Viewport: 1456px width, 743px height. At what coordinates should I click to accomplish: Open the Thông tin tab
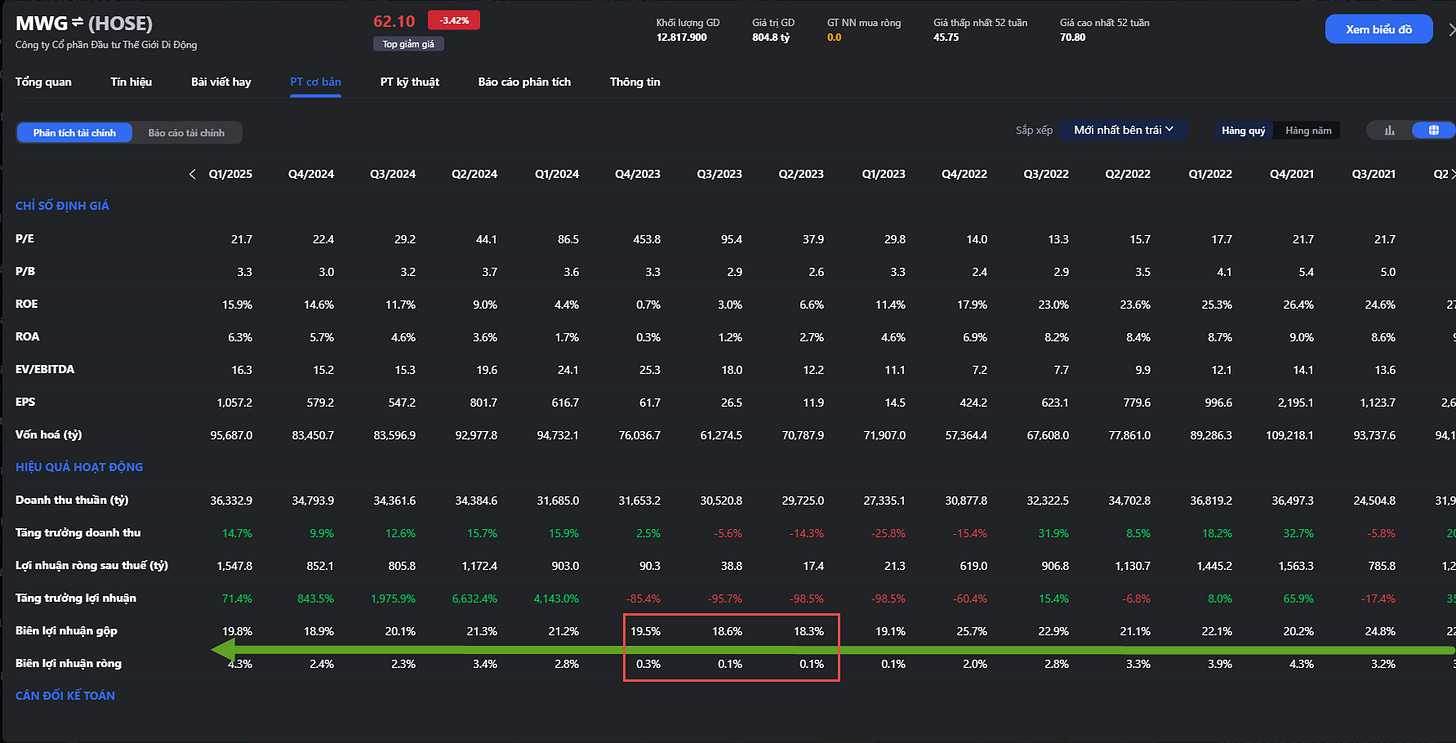coord(635,82)
